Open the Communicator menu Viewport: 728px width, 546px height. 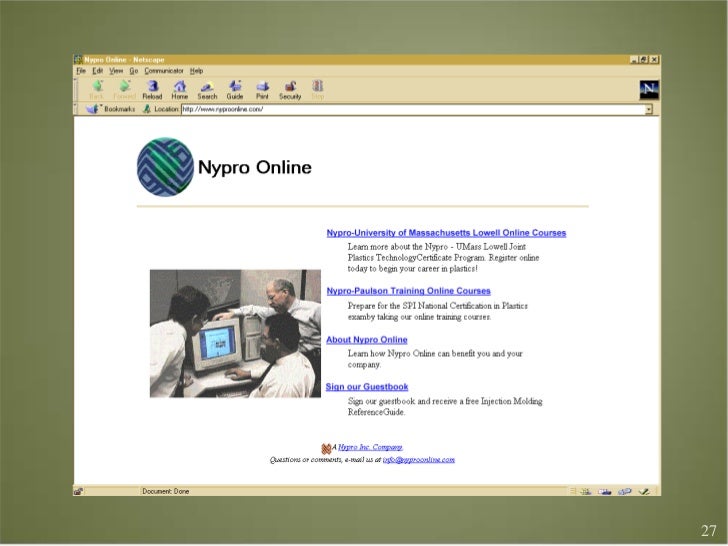click(x=164, y=71)
